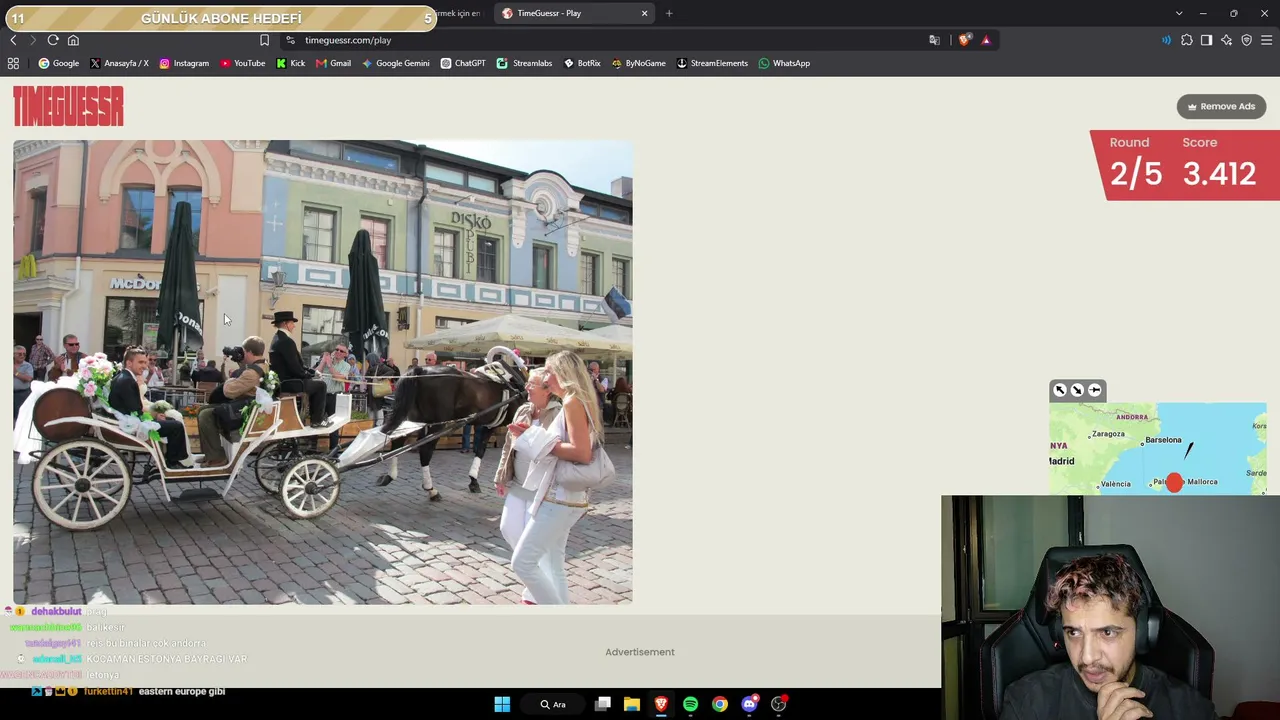1280x720 pixels.
Task: Open the YouTube bookmark
Action: tap(243, 63)
